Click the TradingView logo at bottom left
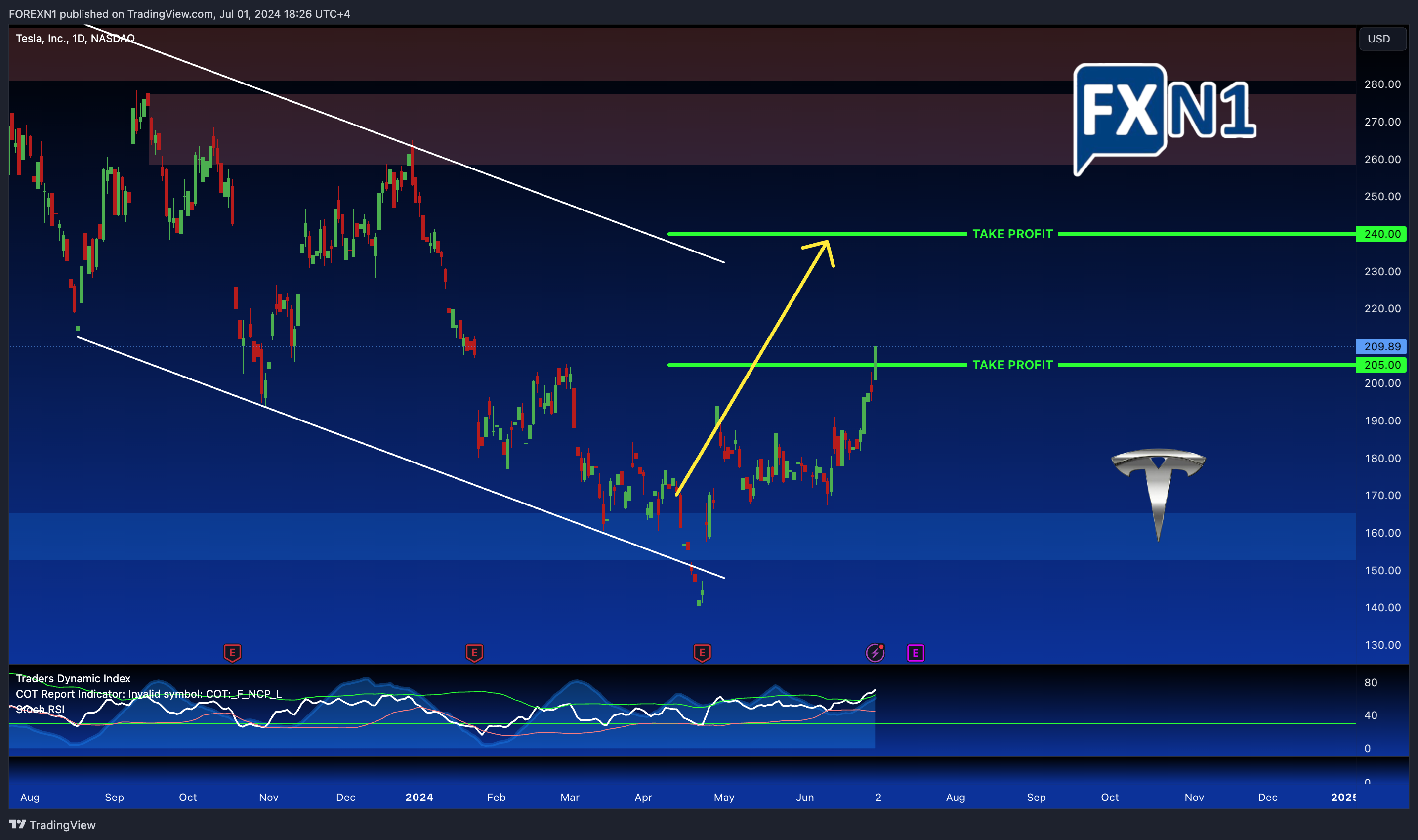Image resolution: width=1418 pixels, height=840 pixels. pyautogui.click(x=53, y=824)
